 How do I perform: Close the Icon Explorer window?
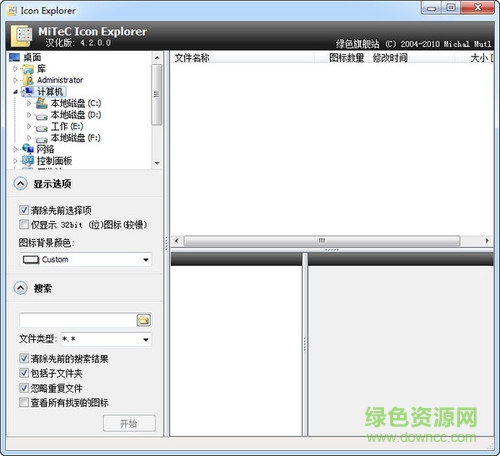click(x=477, y=8)
